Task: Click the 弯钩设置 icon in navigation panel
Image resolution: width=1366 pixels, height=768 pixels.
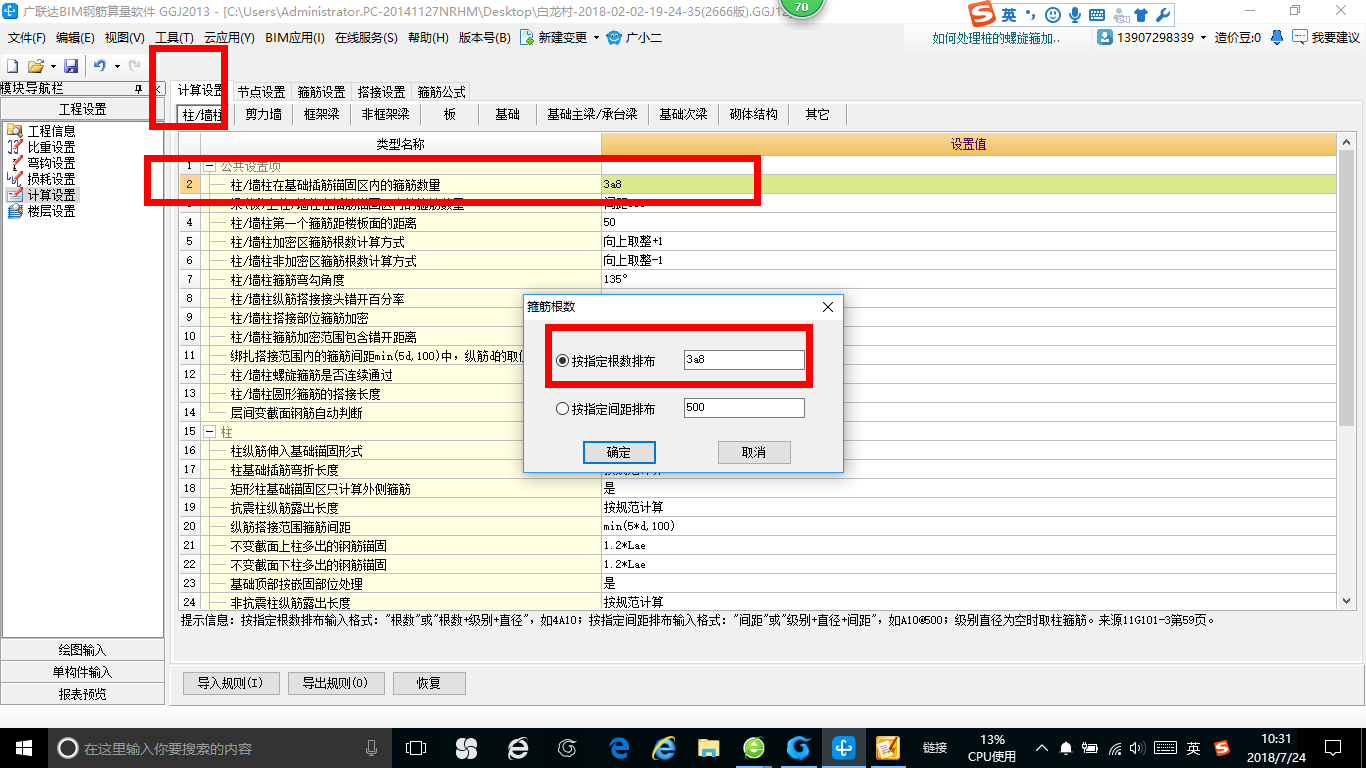Action: point(14,163)
